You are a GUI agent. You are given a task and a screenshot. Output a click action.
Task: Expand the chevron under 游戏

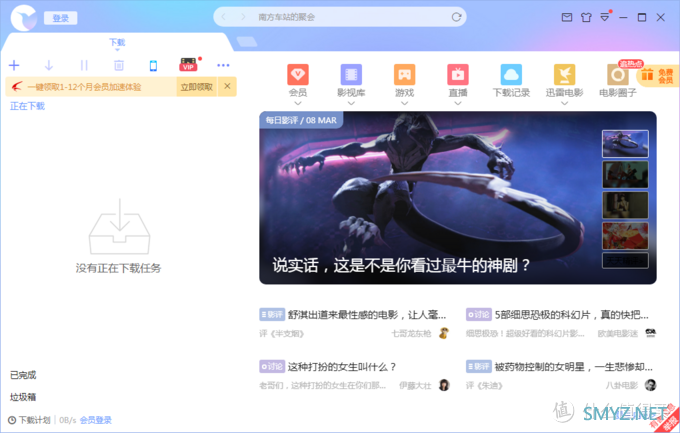coord(405,103)
